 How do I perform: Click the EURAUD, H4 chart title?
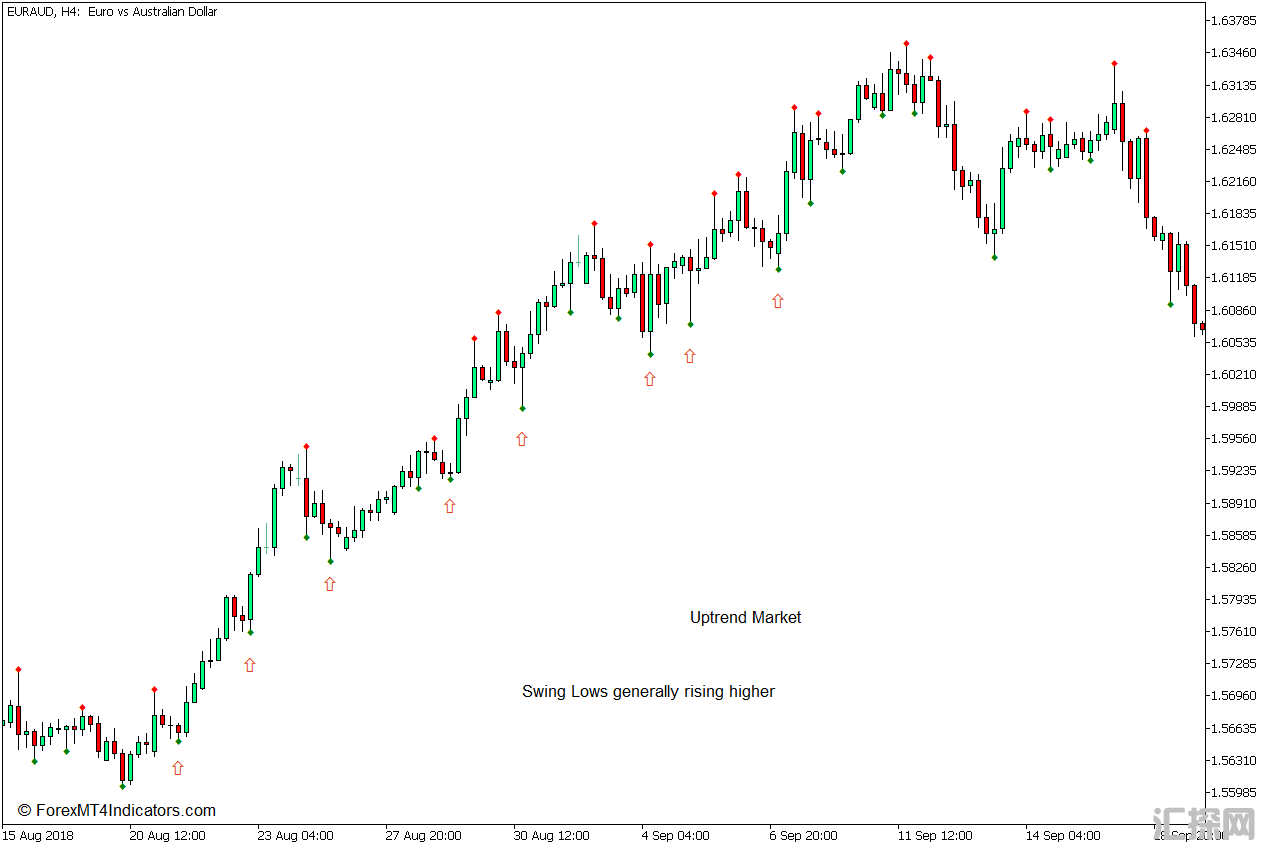(111, 12)
